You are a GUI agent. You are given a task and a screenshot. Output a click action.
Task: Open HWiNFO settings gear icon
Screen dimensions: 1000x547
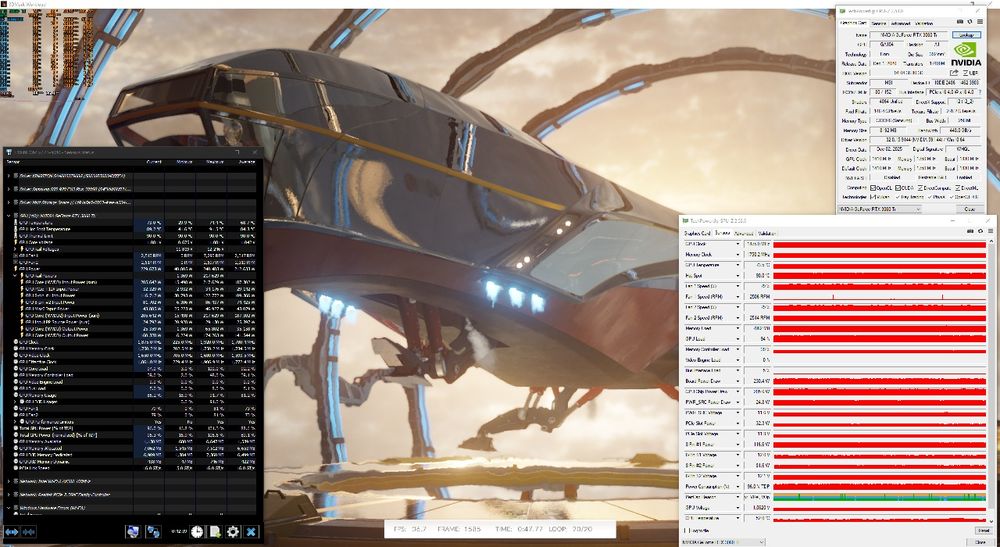233,531
